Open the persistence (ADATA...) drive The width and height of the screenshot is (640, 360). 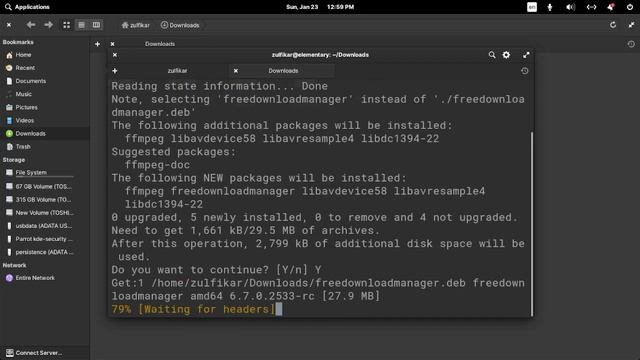coord(44,252)
